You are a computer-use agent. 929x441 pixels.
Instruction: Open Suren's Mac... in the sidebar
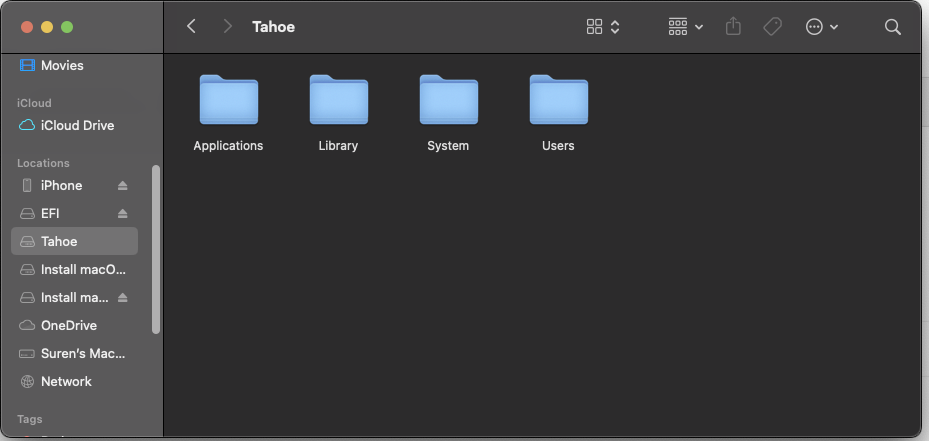click(x=75, y=354)
